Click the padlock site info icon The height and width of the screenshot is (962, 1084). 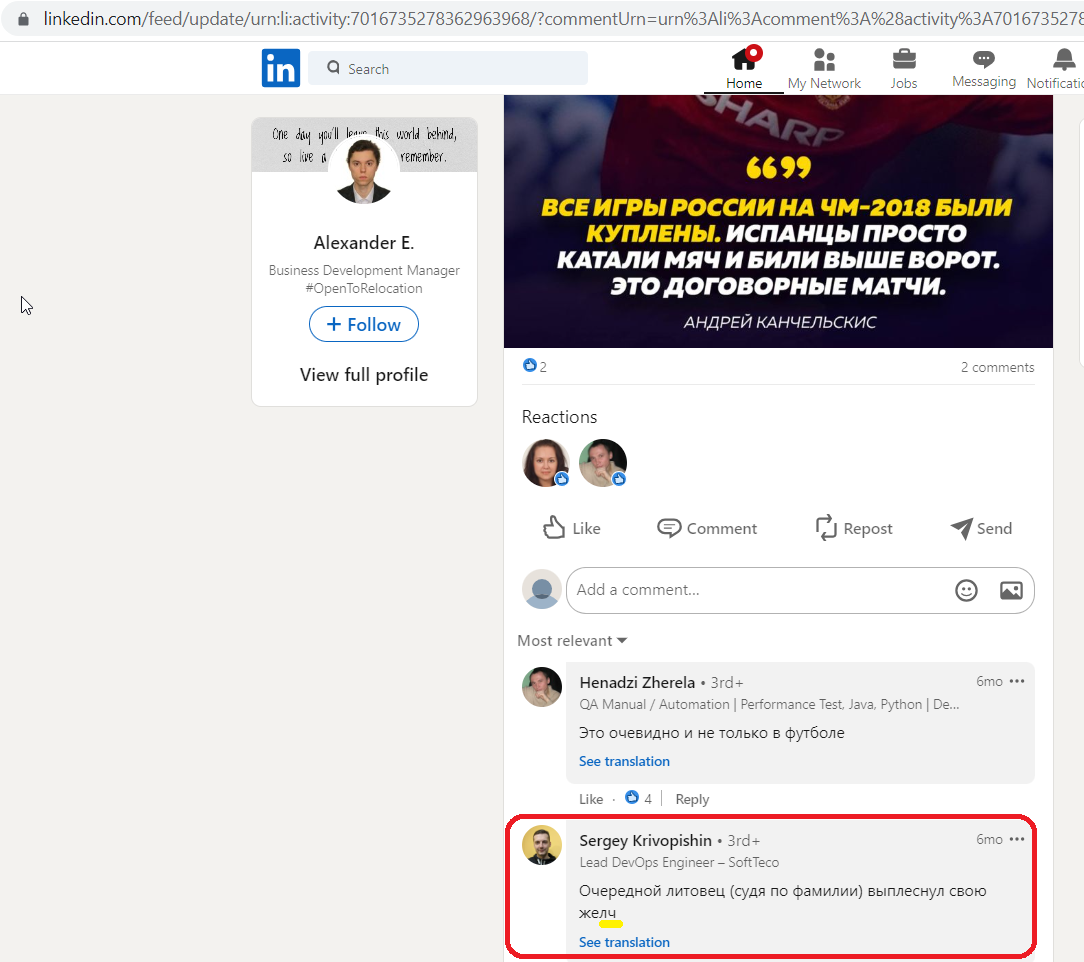(24, 19)
